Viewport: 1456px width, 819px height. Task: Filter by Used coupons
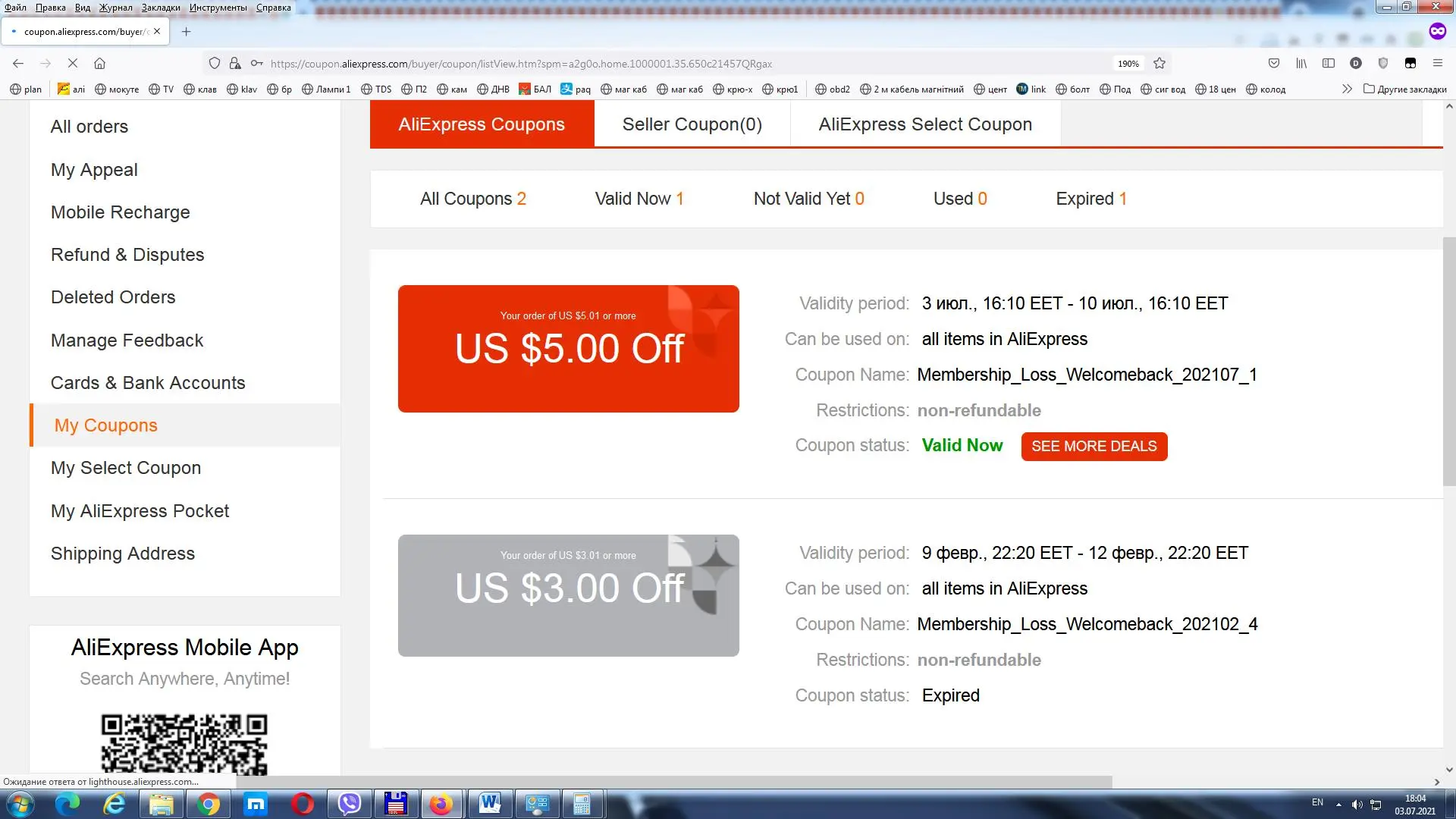[960, 199]
